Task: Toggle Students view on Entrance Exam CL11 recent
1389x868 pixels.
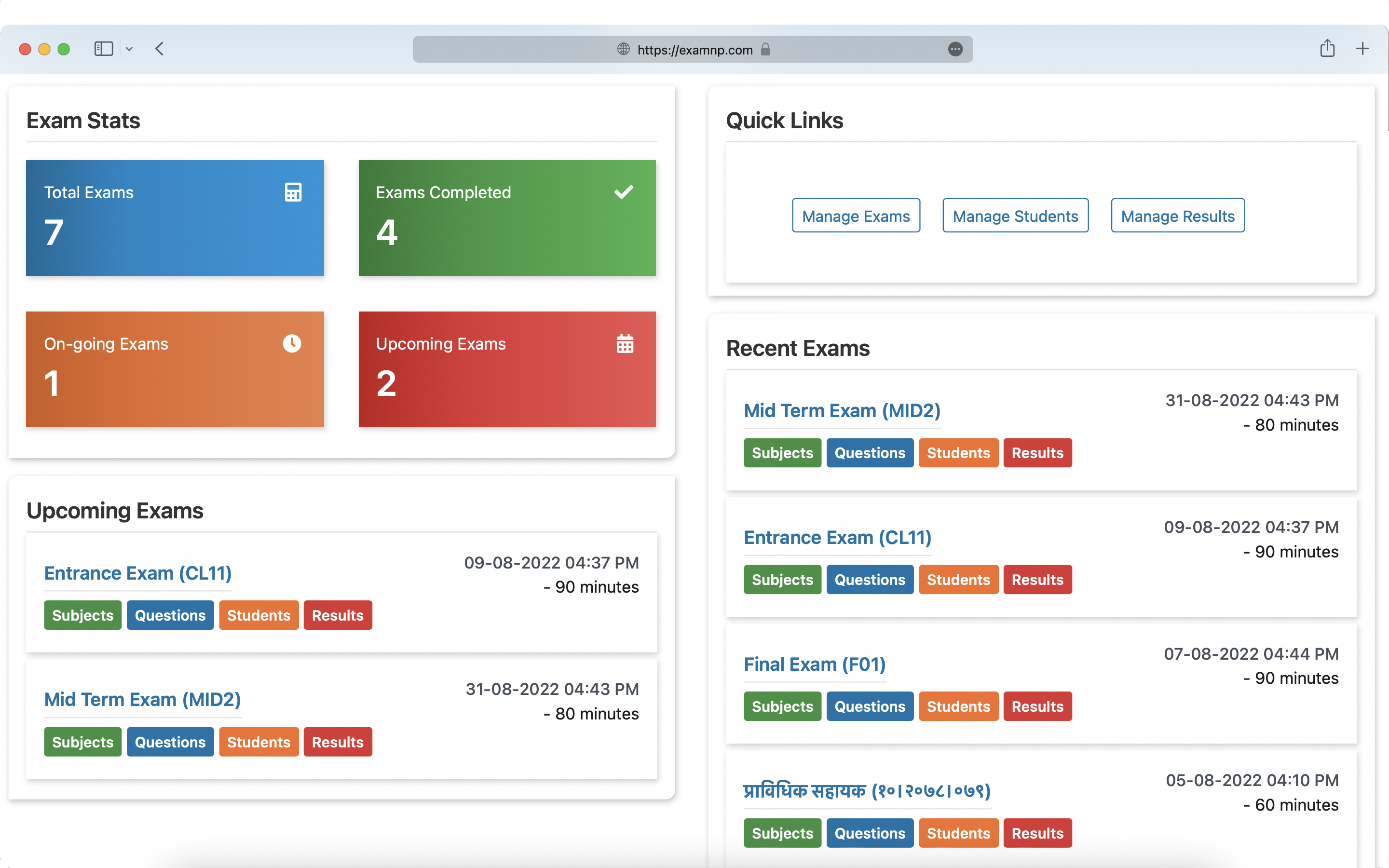Action: coord(957,579)
